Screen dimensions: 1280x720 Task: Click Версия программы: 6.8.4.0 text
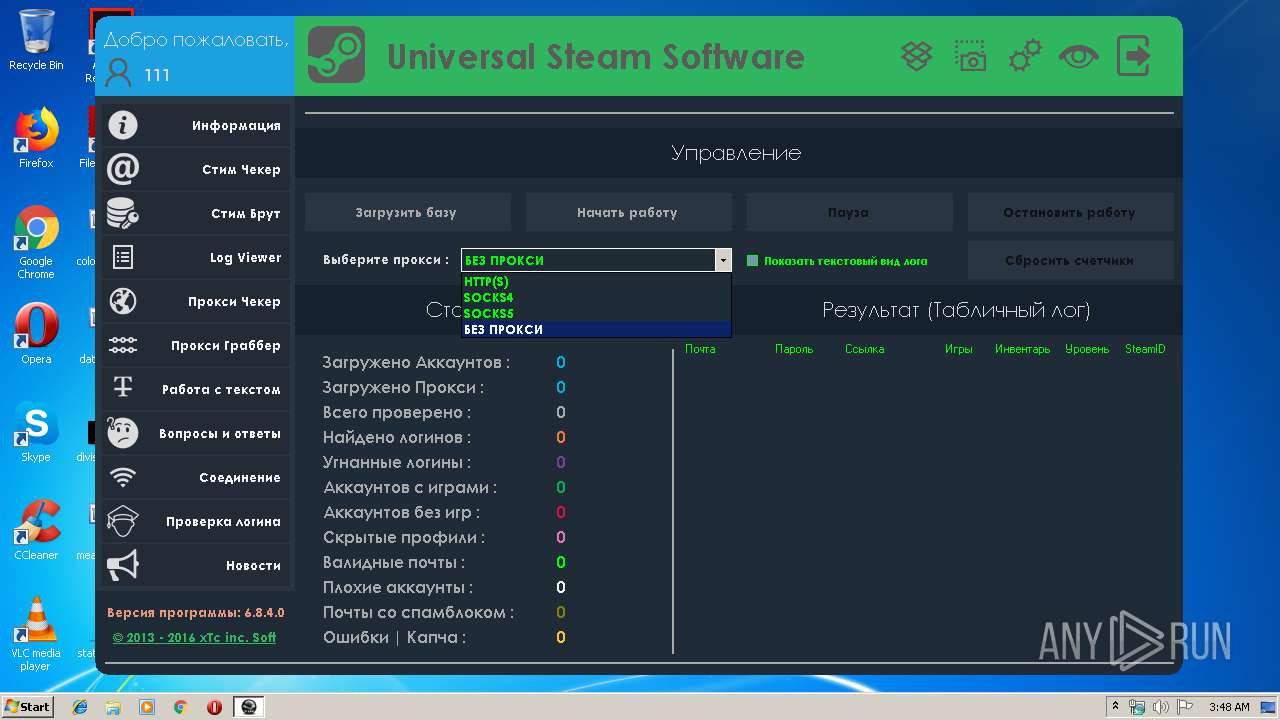196,612
